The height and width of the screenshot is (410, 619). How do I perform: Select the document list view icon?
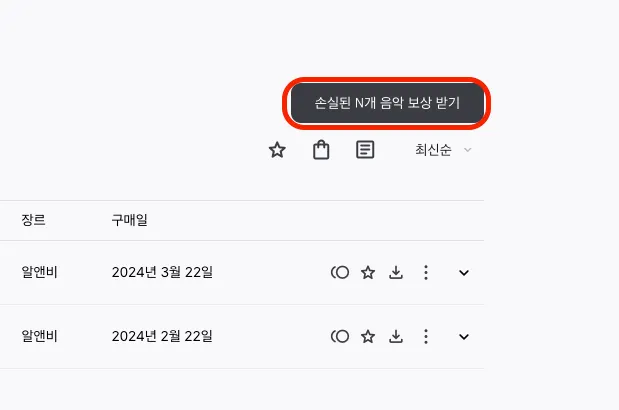coord(365,150)
